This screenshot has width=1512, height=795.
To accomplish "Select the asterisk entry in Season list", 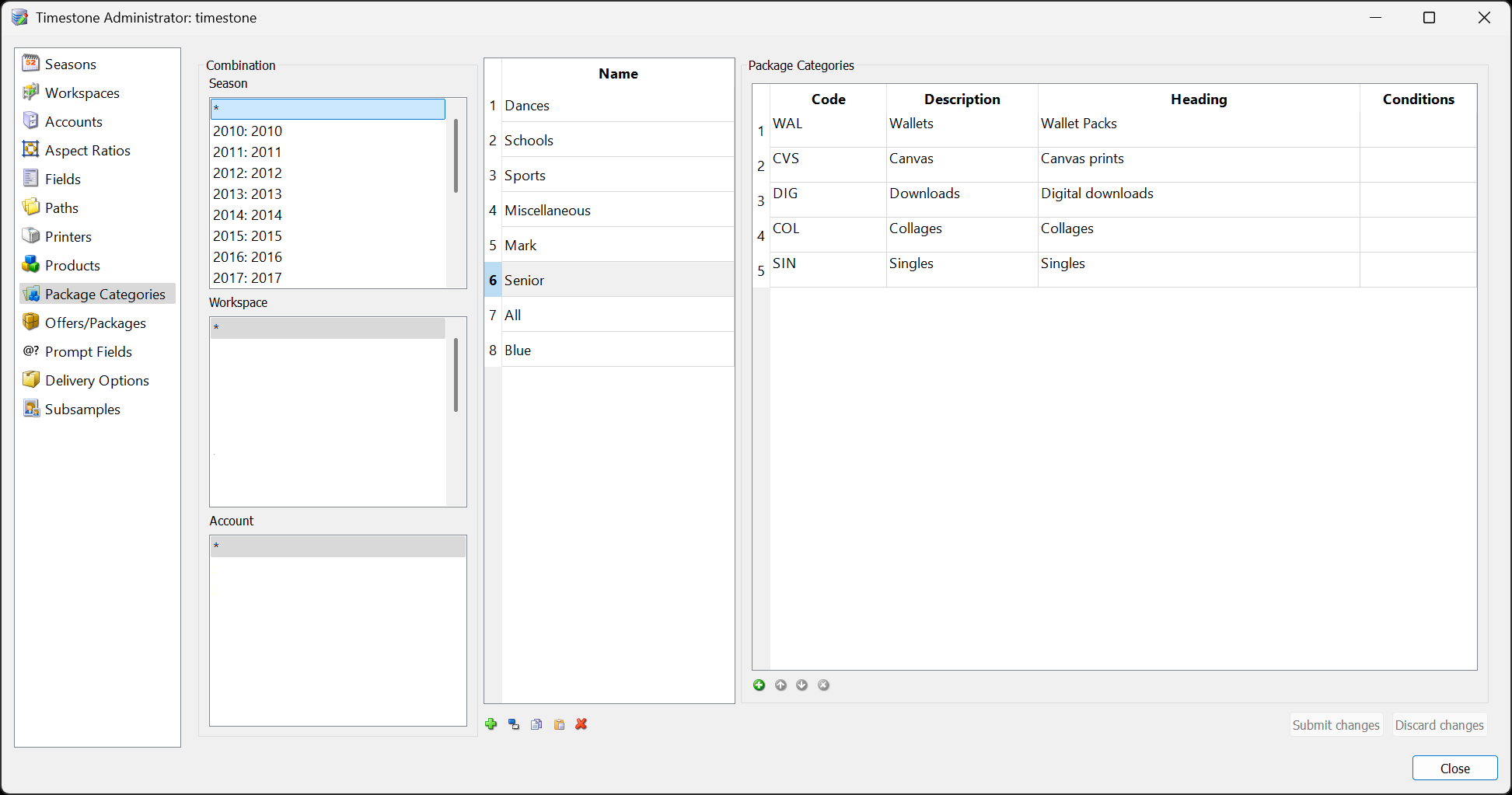I will [328, 109].
